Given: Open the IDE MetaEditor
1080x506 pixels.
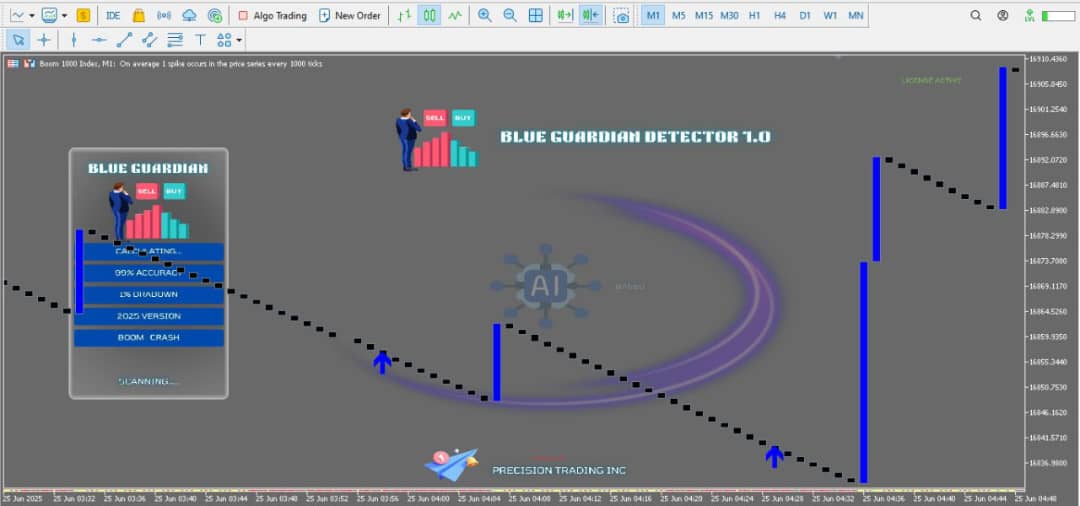Looking at the screenshot, I should (113, 15).
